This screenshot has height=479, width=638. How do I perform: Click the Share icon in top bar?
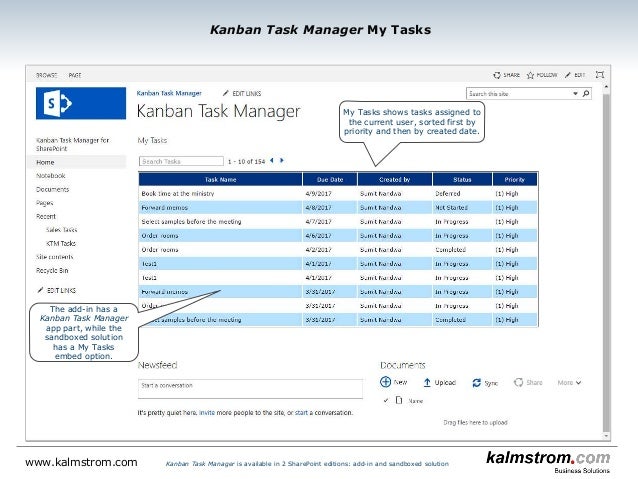point(497,75)
